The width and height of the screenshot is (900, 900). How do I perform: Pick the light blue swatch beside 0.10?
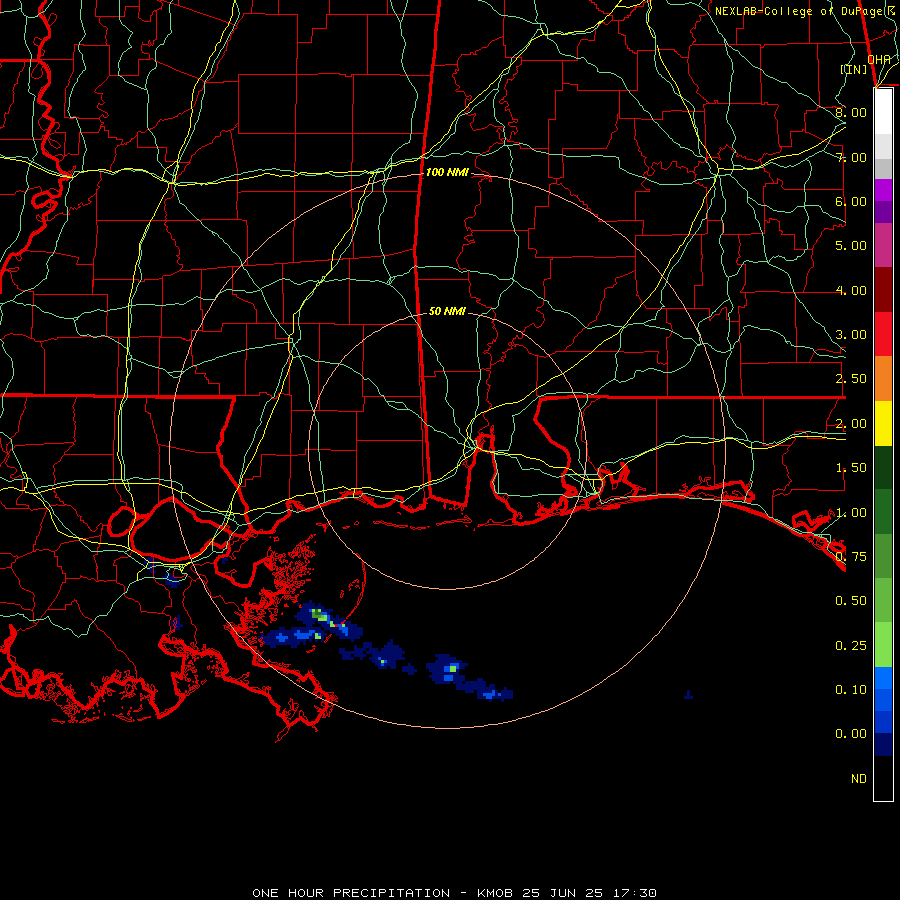(x=883, y=678)
